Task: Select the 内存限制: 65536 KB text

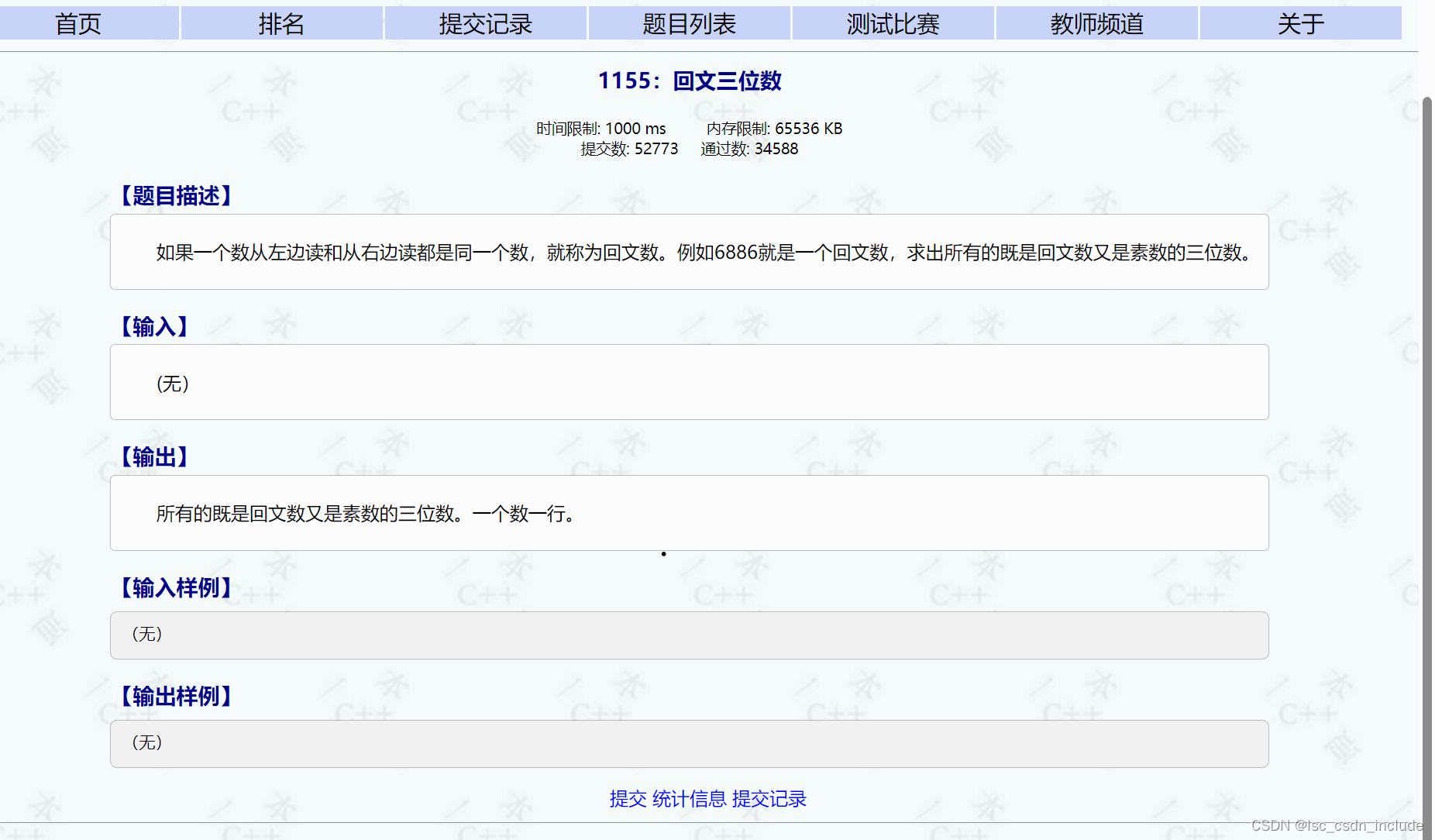Action: 774,129
